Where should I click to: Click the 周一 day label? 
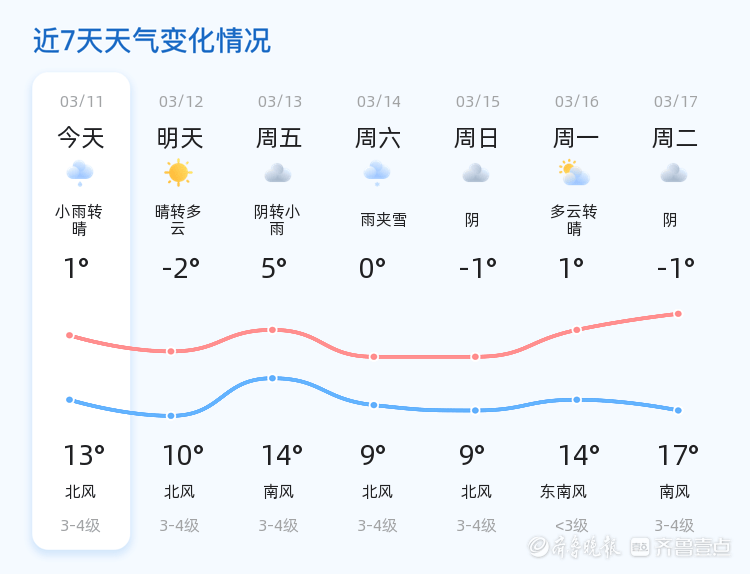576,138
